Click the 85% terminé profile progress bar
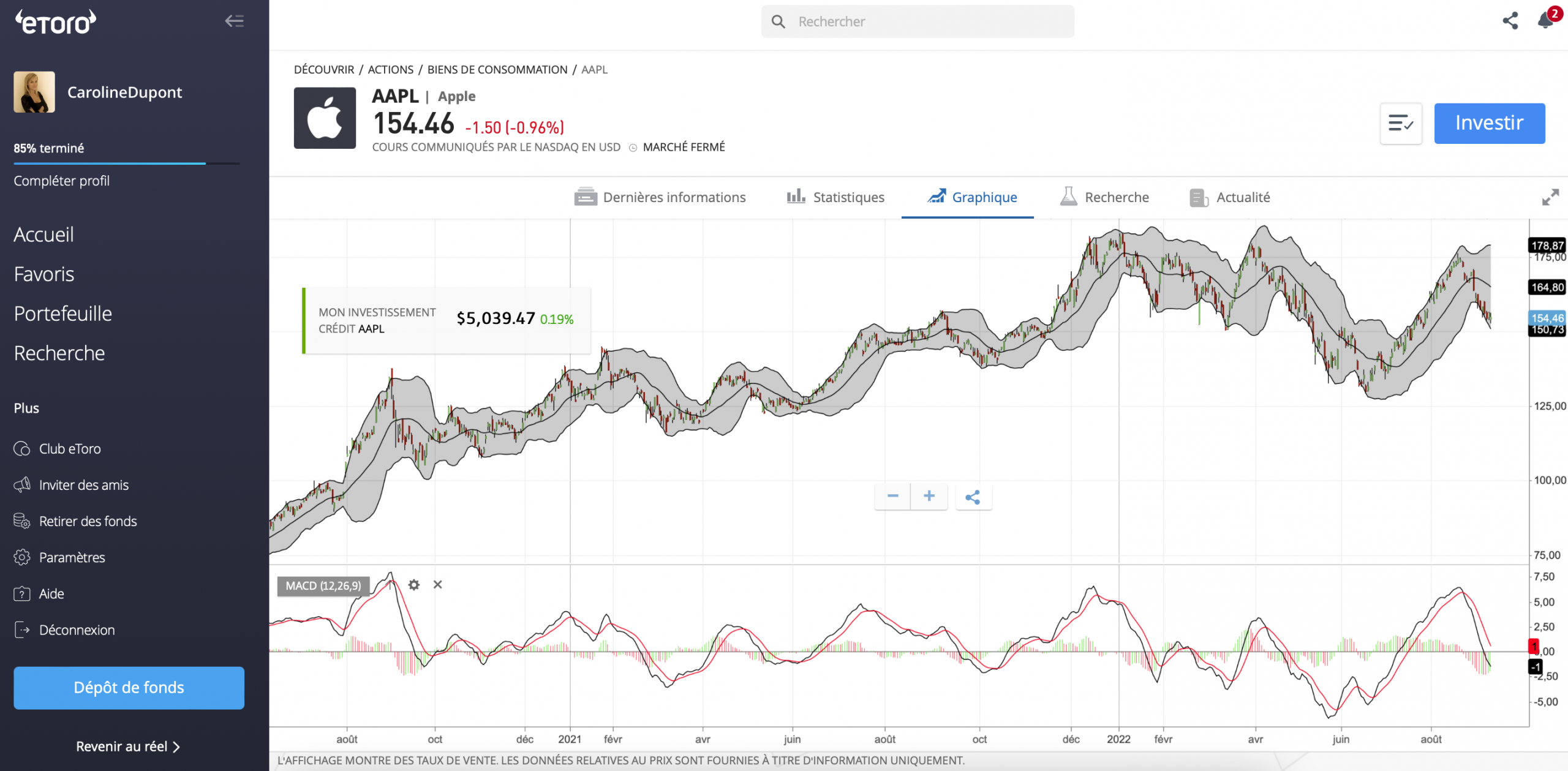 tap(127, 164)
